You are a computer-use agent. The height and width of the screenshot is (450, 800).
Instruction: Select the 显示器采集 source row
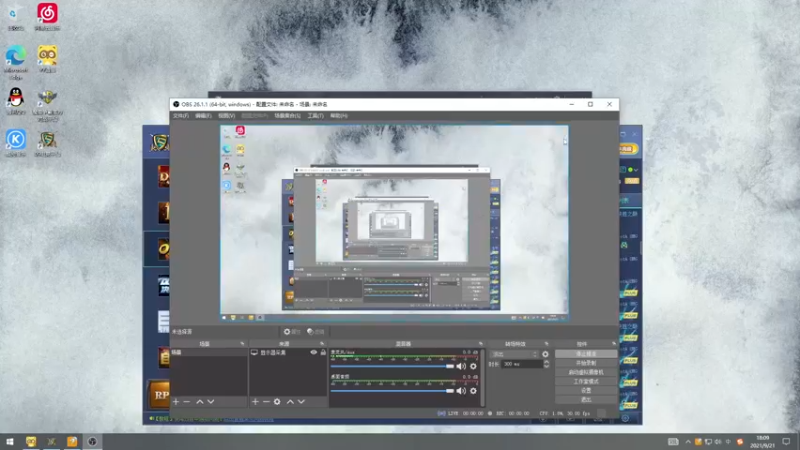point(288,353)
